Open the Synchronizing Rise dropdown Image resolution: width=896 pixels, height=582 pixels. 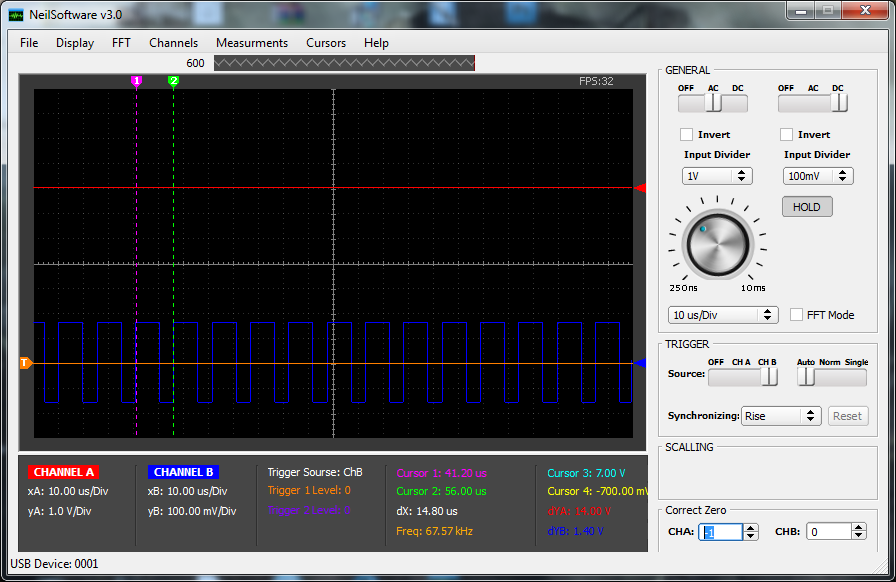tap(781, 416)
